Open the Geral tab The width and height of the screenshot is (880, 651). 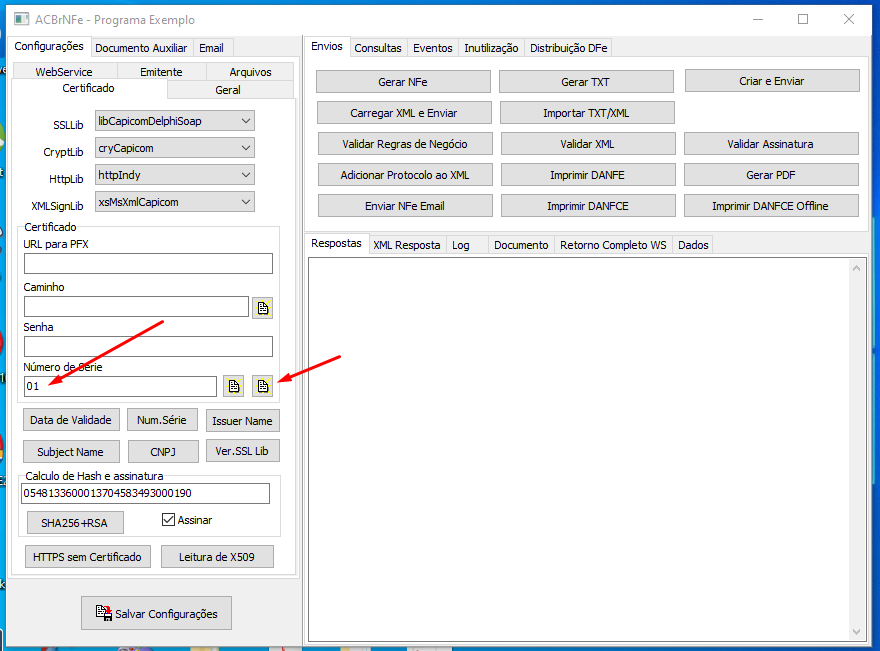click(x=228, y=90)
